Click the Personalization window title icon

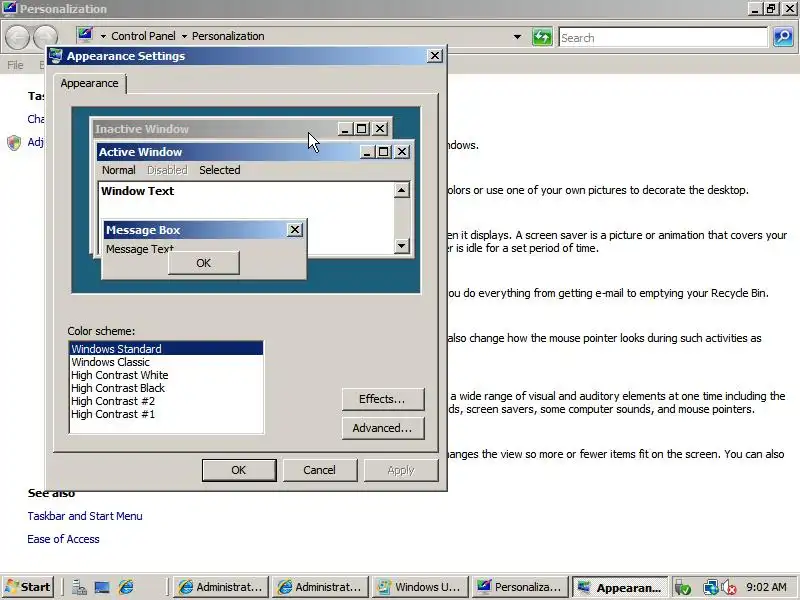(x=9, y=8)
